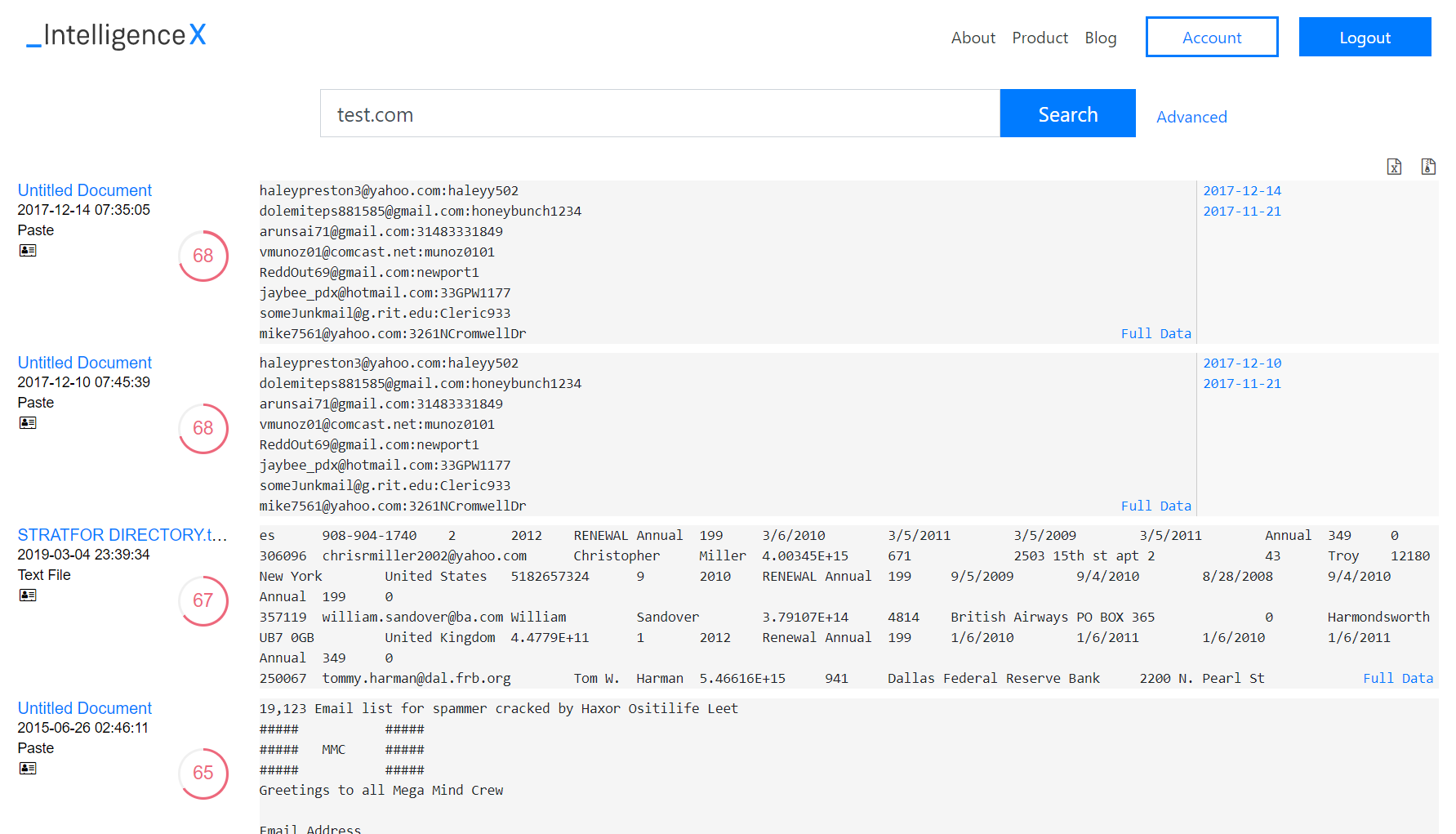
Task: Click ID card icon under 2017-12-14 paste
Action: [28, 251]
